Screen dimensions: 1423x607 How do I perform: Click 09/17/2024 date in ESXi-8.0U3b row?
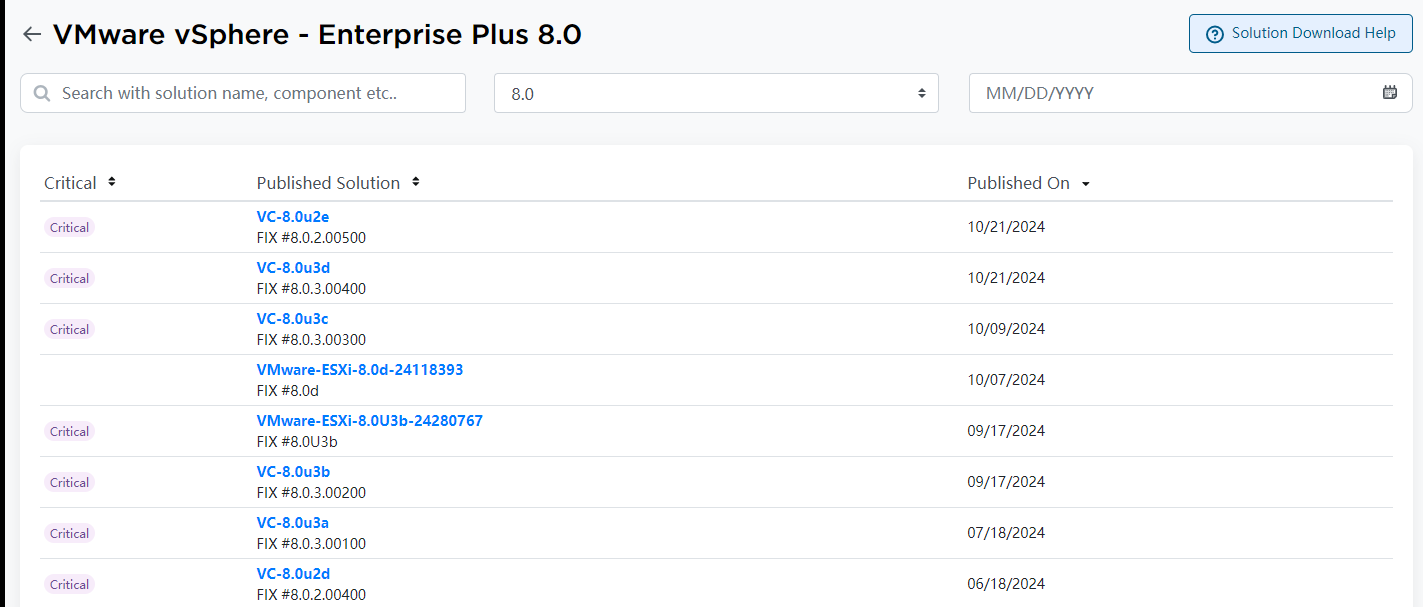click(1006, 431)
